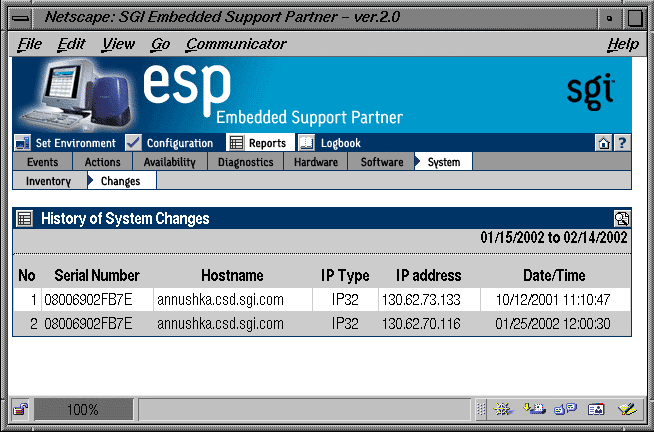Click the 100% progress indicator
654x432 pixels.
tap(83, 409)
